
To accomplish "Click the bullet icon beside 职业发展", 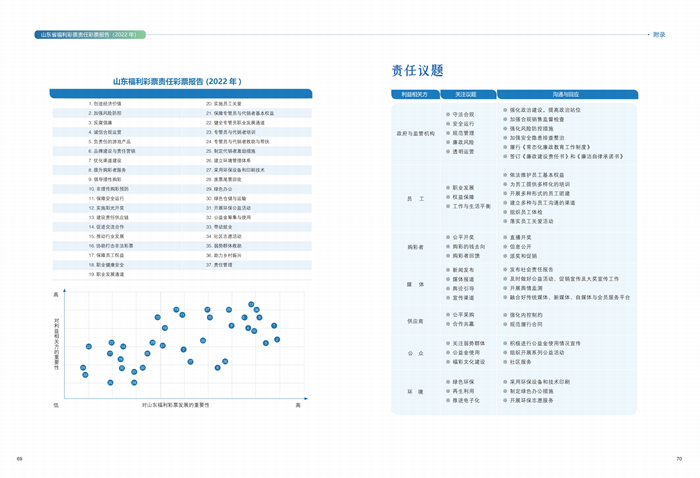I will [x=446, y=188].
